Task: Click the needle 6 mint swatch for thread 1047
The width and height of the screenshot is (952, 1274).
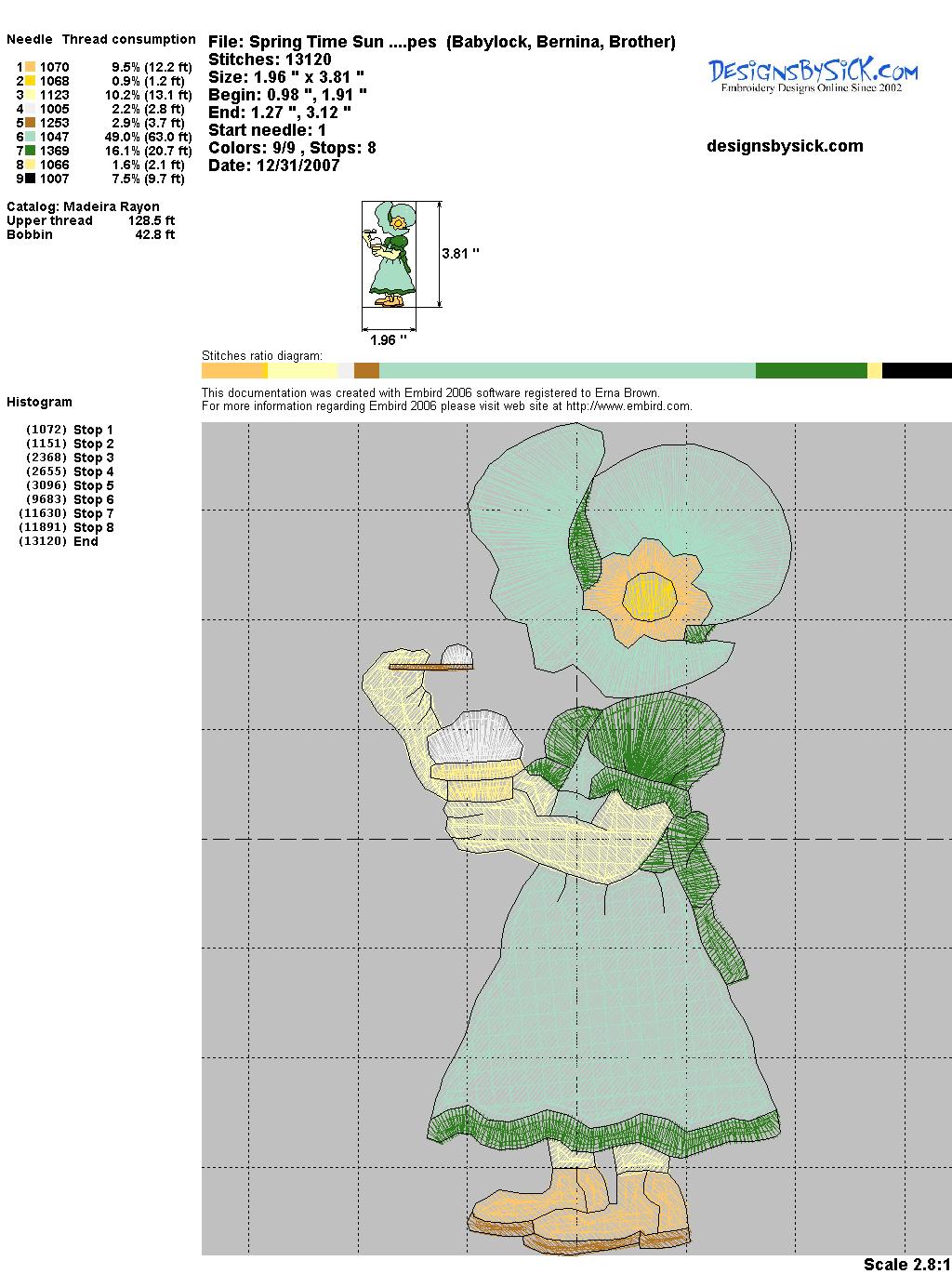Action: tap(31, 137)
